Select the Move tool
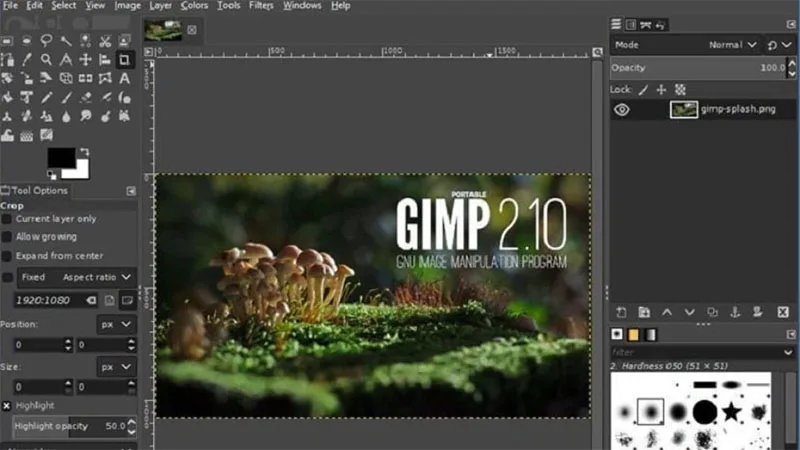The width and height of the screenshot is (800, 450). (85, 59)
